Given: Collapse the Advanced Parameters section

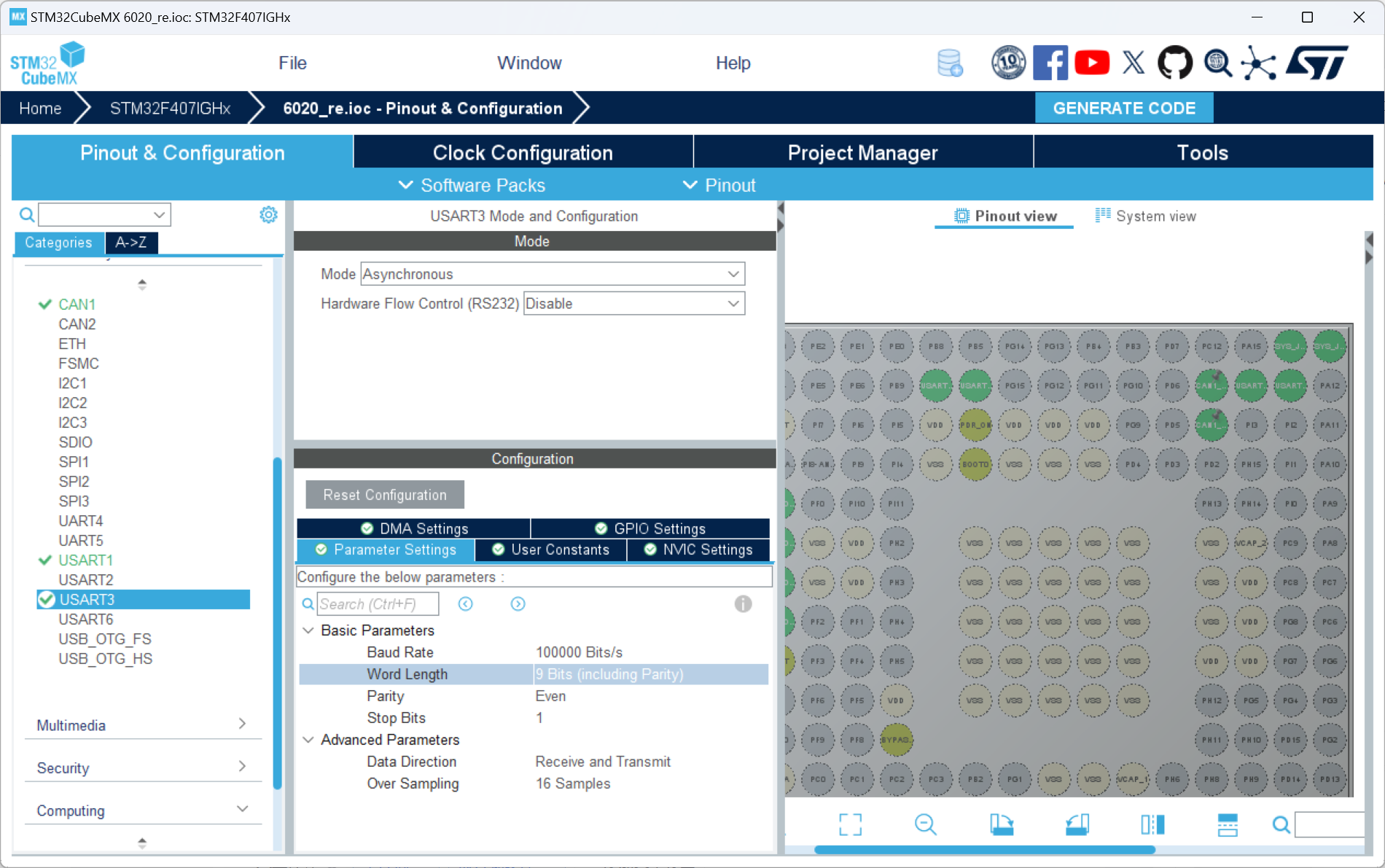Looking at the screenshot, I should 308,739.
